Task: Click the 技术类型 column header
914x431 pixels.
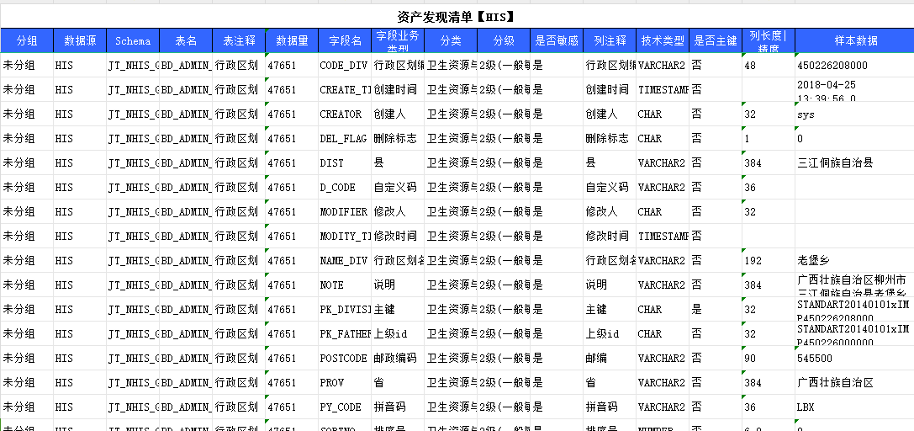Action: pyautogui.click(x=662, y=41)
